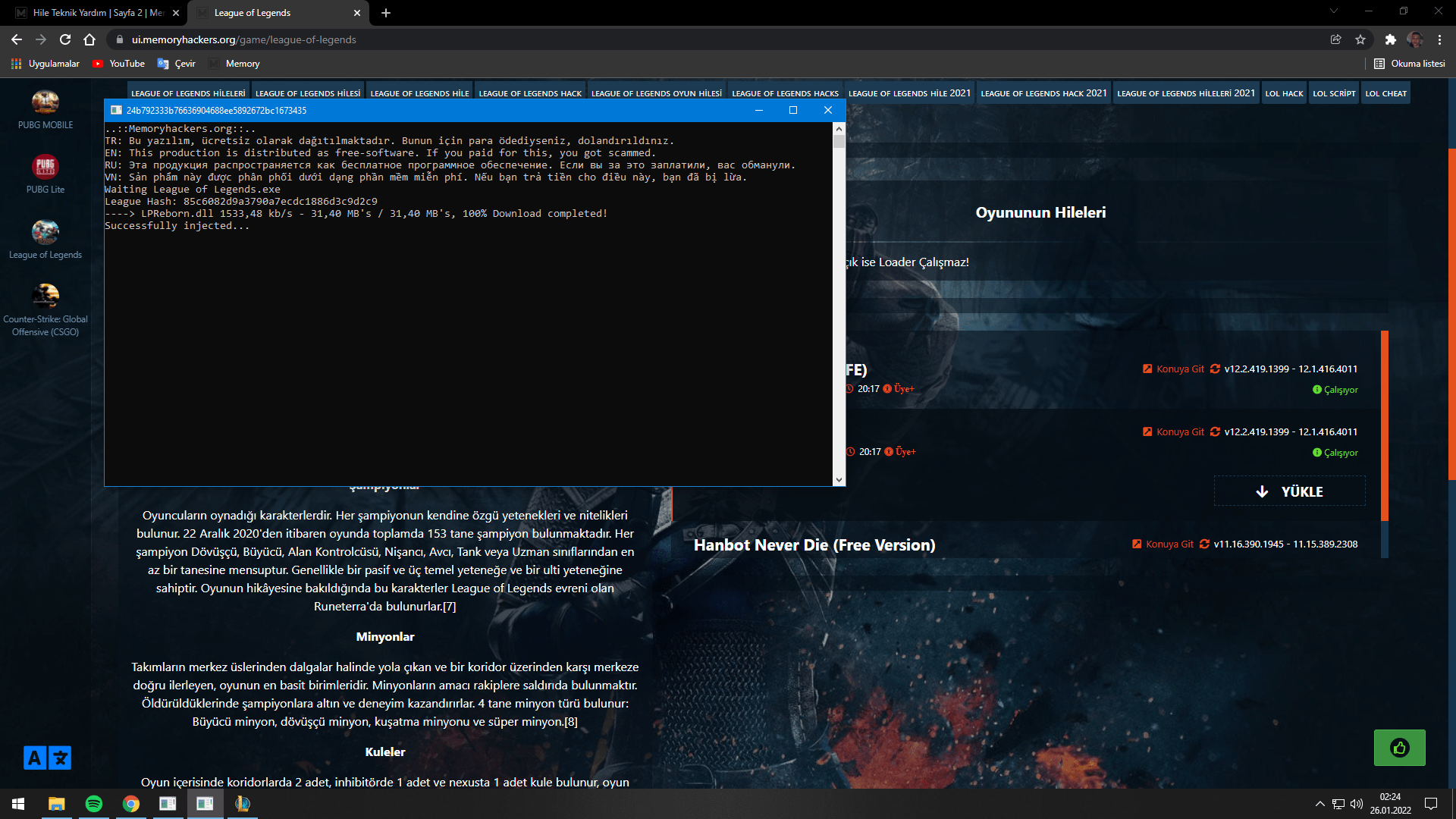
Task: Click LEAGUE OF LEGENDS HACK 2021 tag
Action: [1043, 93]
